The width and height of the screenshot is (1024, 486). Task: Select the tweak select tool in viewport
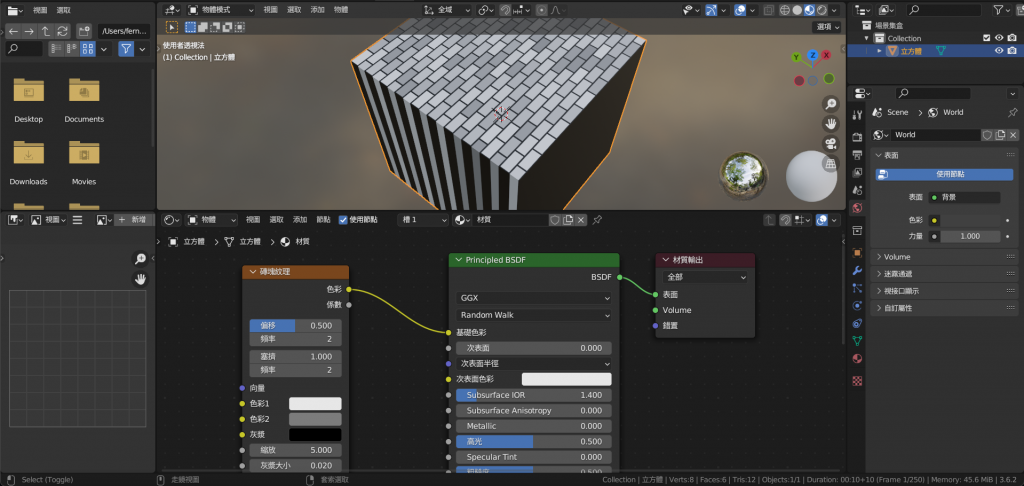pyautogui.click(x=171, y=27)
